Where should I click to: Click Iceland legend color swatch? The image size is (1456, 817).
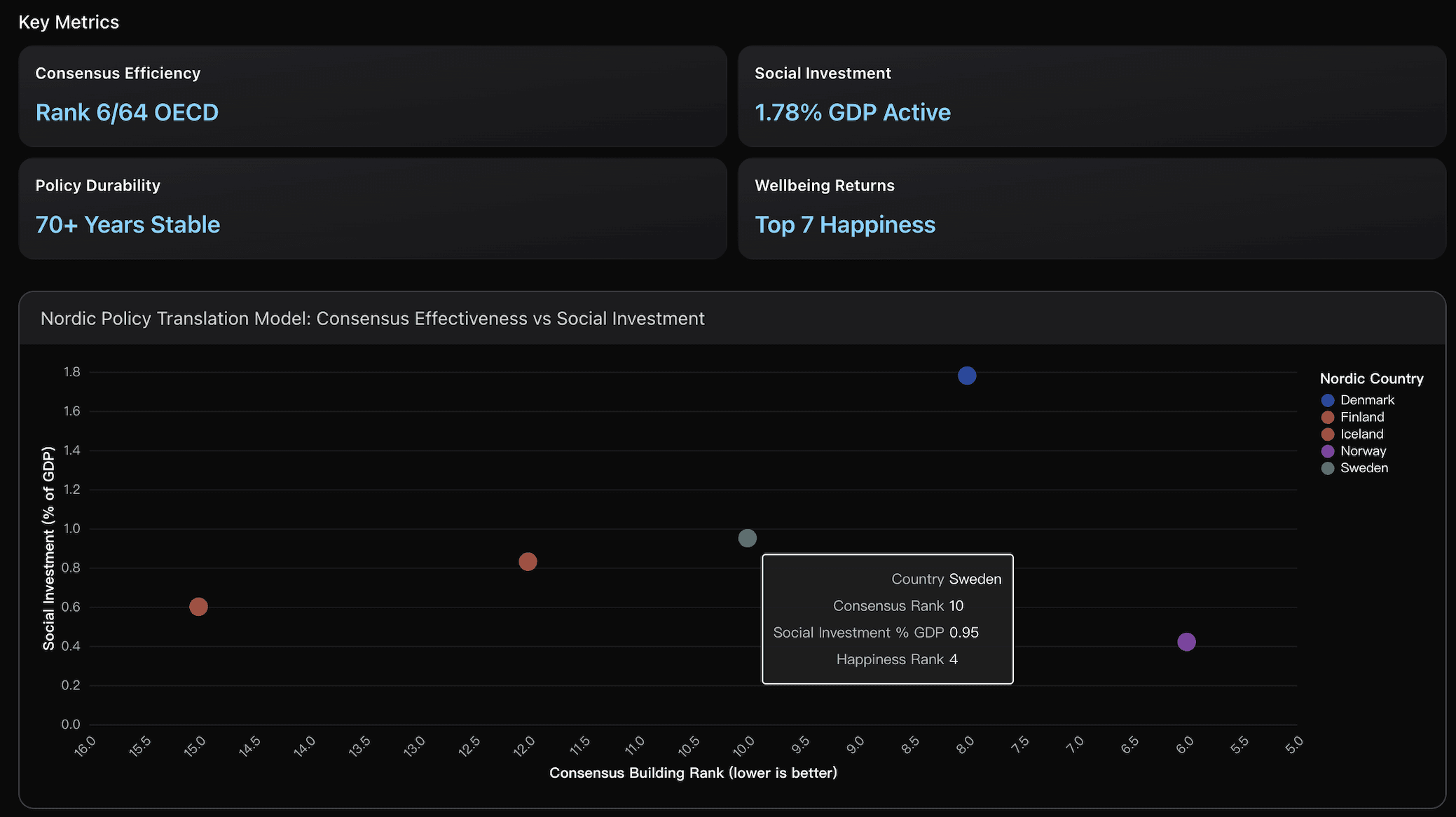click(1327, 434)
